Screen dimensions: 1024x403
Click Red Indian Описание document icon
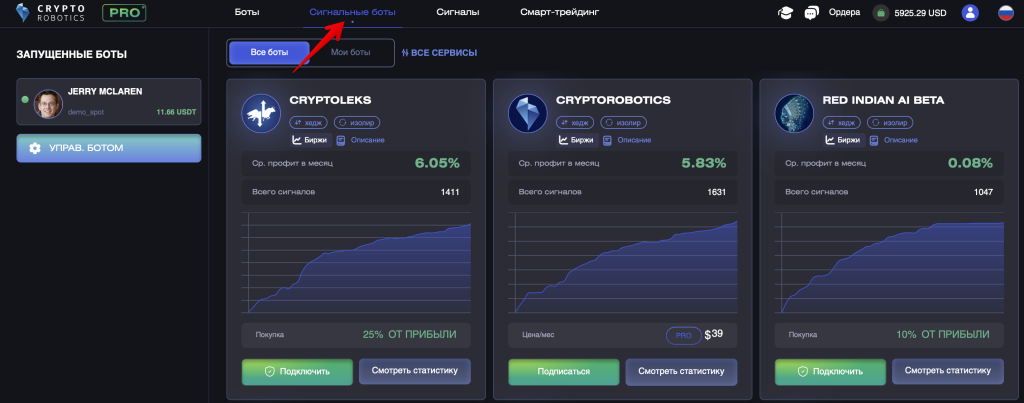(x=873, y=140)
